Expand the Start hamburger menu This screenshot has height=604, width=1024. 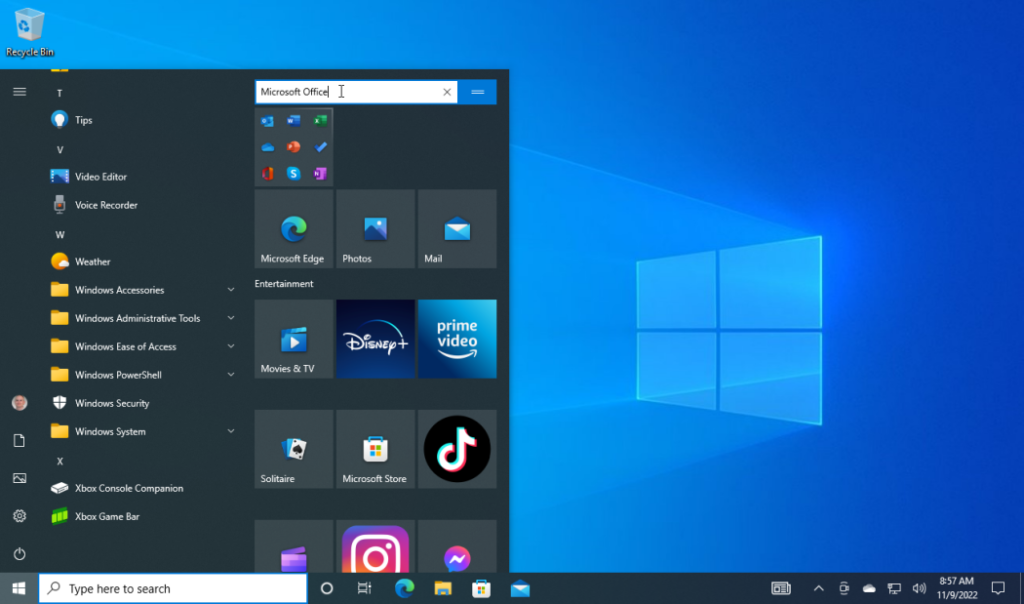(x=19, y=92)
